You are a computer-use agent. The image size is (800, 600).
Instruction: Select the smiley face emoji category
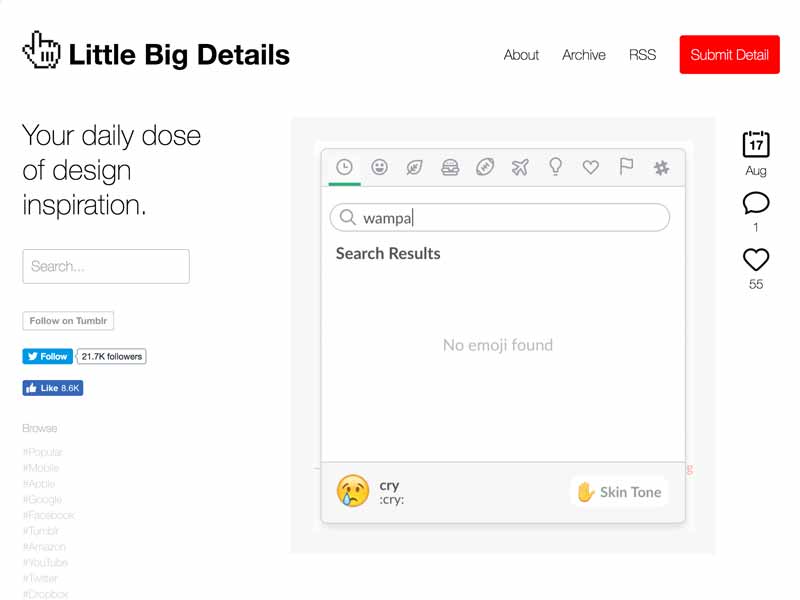[379, 167]
